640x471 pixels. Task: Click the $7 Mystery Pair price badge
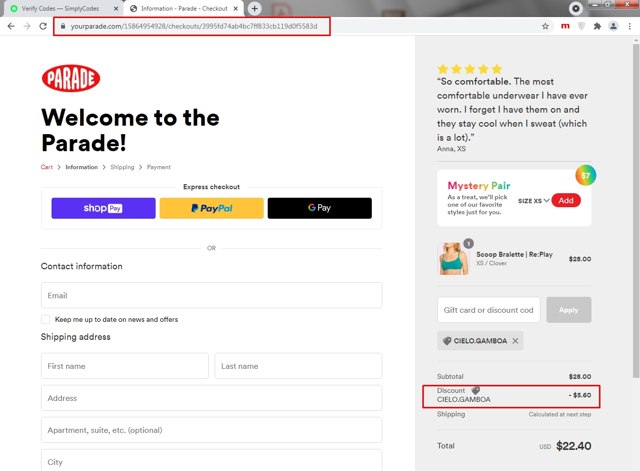click(586, 176)
